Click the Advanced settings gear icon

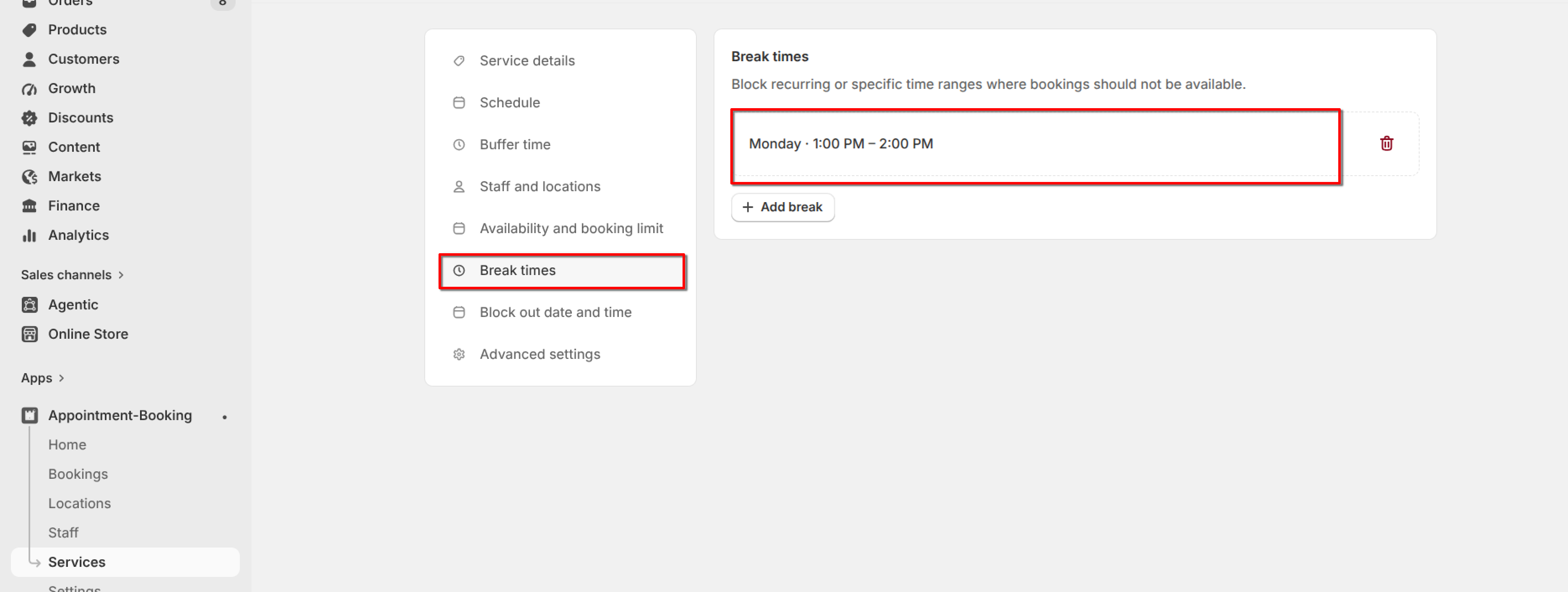[459, 354]
